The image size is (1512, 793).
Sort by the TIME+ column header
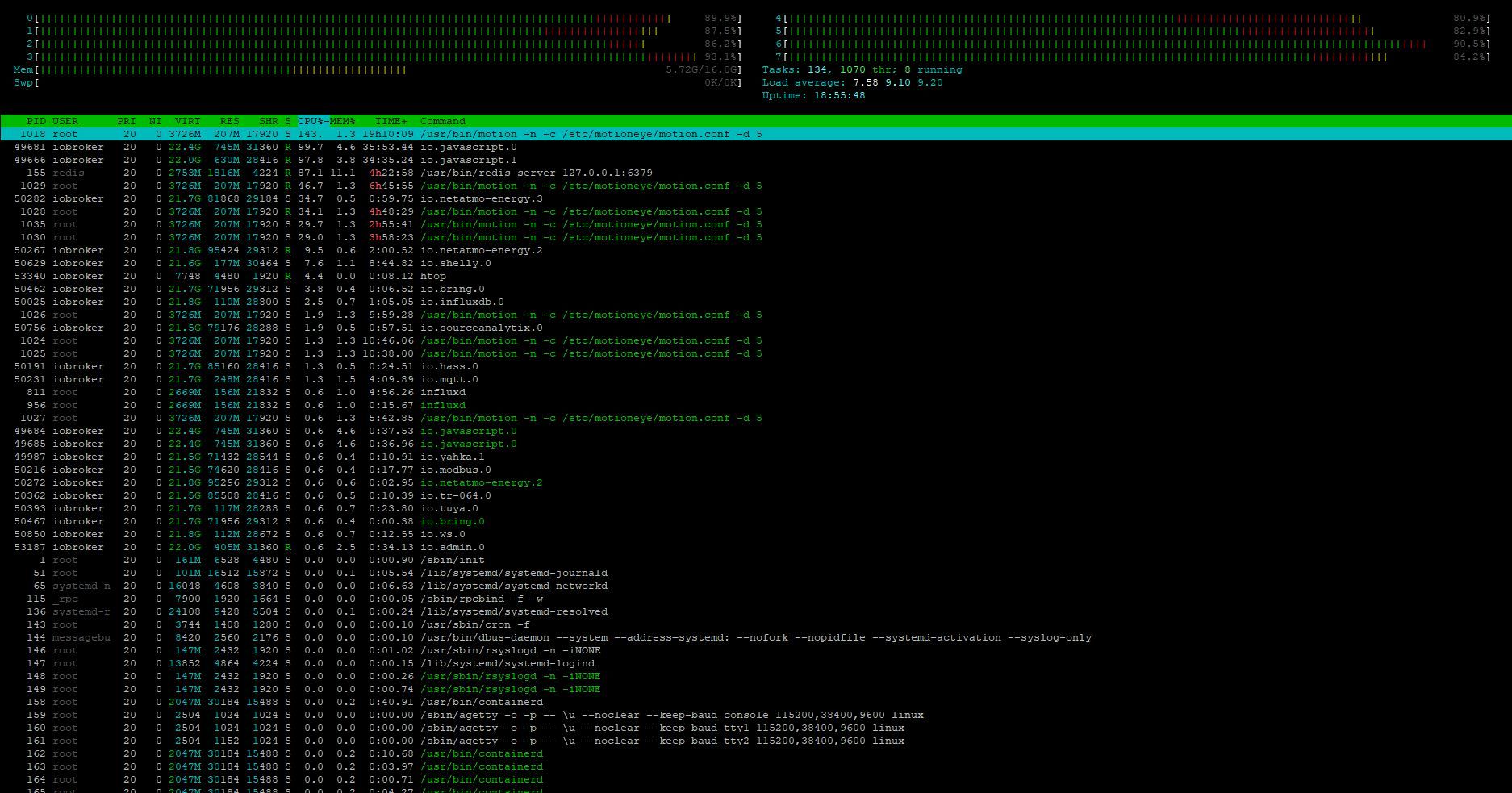tap(391, 121)
